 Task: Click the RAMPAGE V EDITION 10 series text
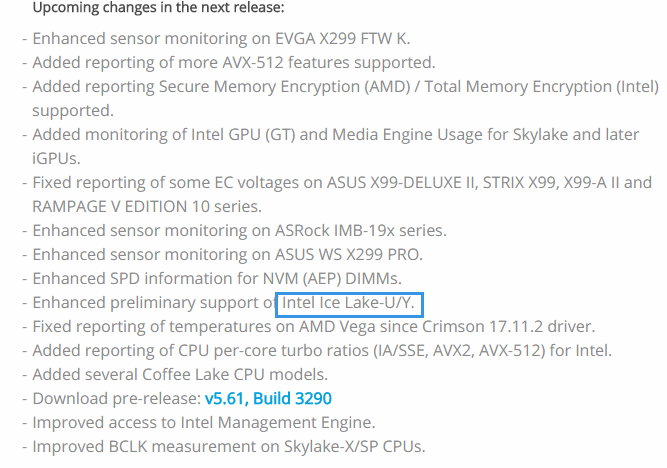coord(147,207)
